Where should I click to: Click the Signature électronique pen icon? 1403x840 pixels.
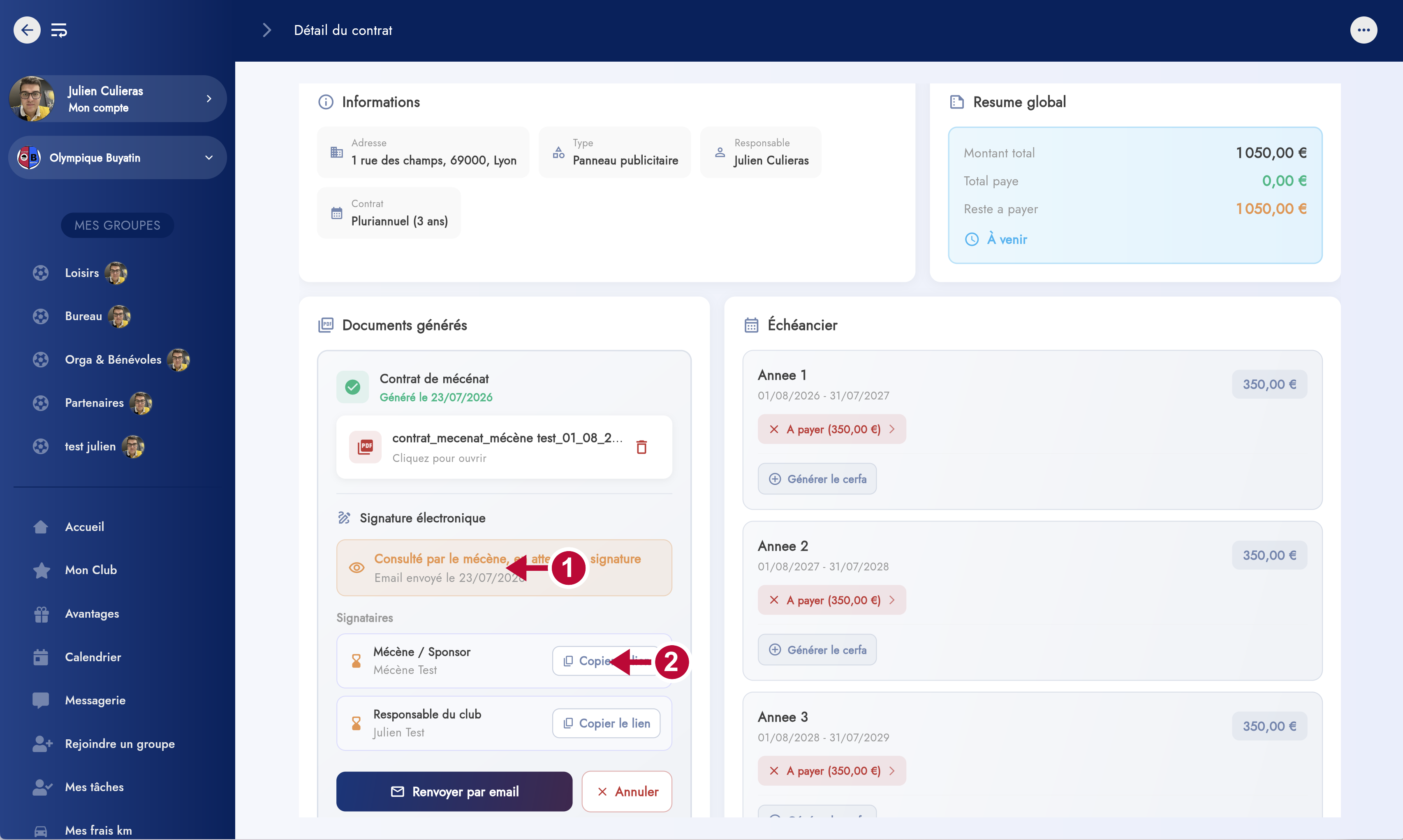344,518
